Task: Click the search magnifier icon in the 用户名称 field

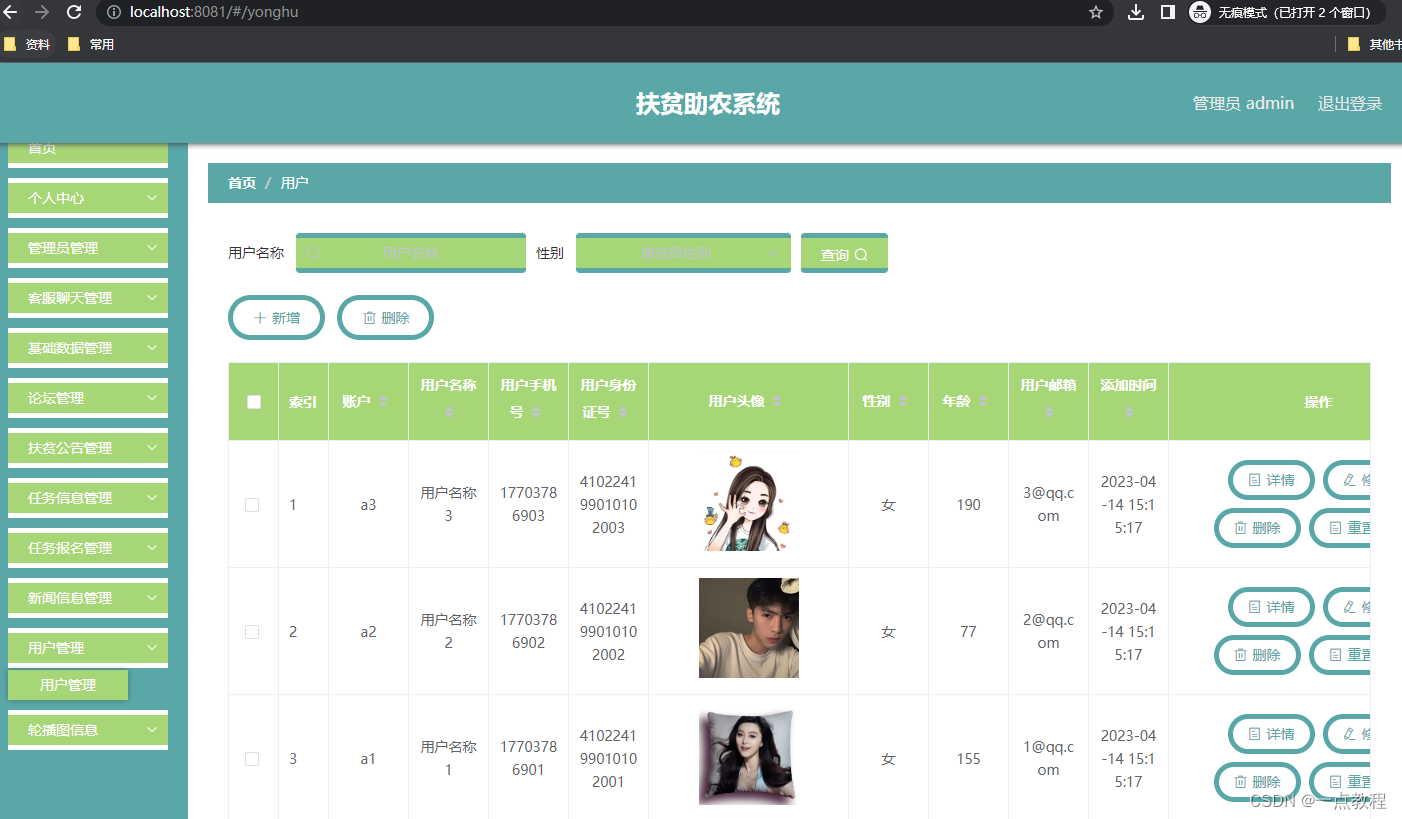Action: click(314, 253)
